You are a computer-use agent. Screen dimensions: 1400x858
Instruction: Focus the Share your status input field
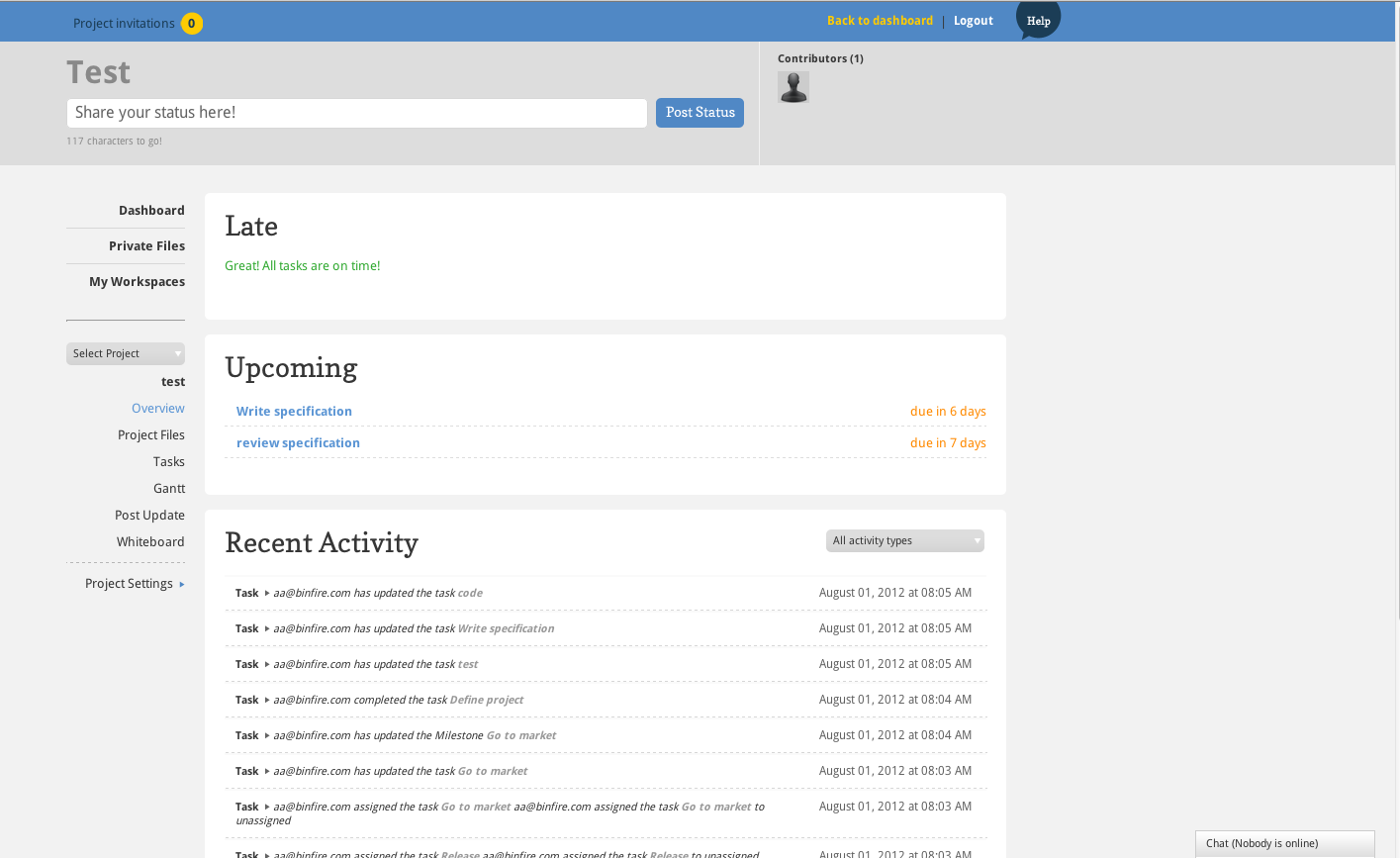(x=357, y=113)
